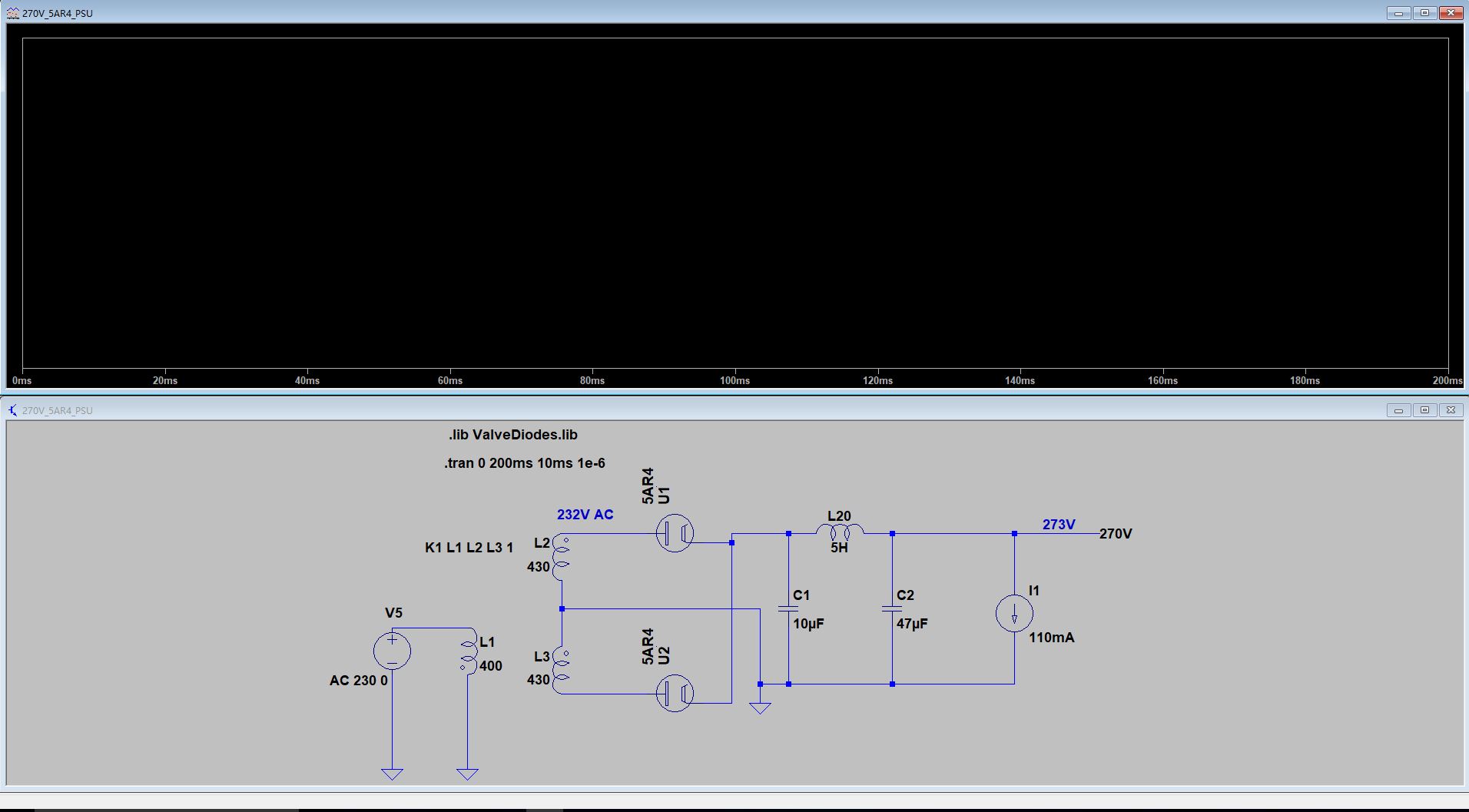
Task: Click the waveform window title 270V_5AR4_PSU
Action: point(58,14)
